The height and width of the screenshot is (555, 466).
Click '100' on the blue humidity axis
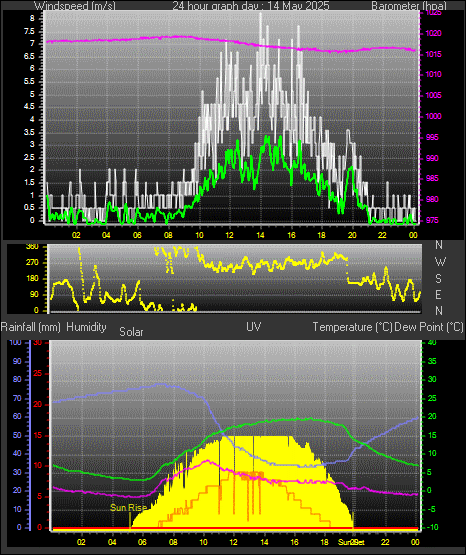point(15,342)
